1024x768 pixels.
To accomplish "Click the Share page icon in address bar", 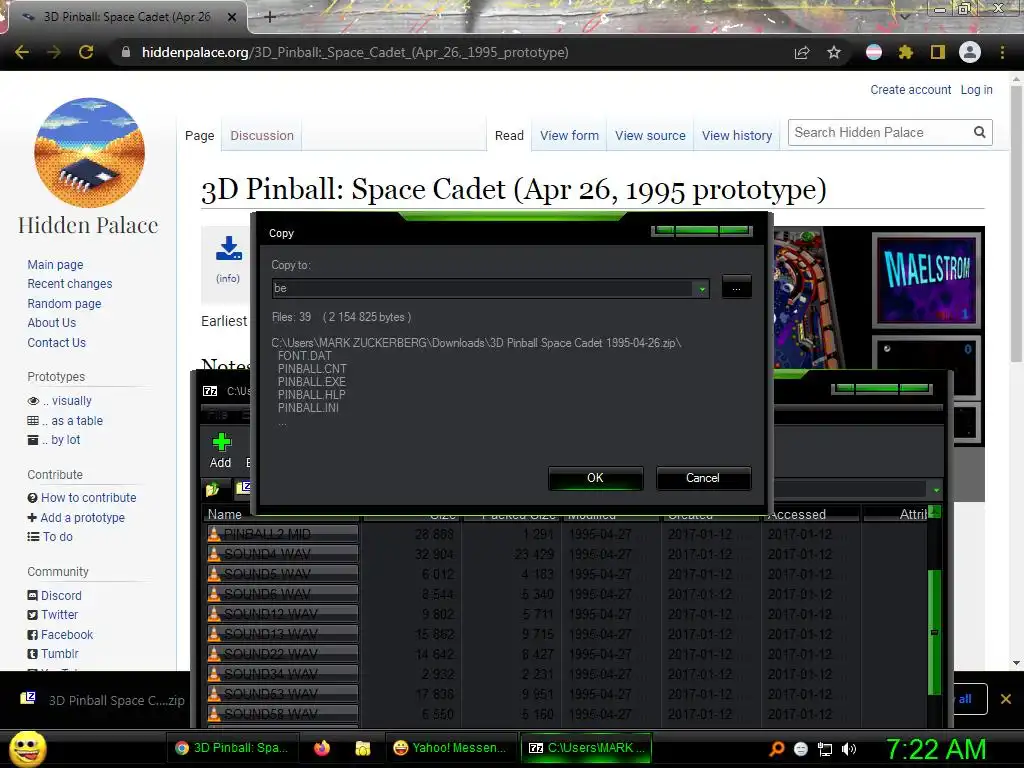I will coord(802,52).
